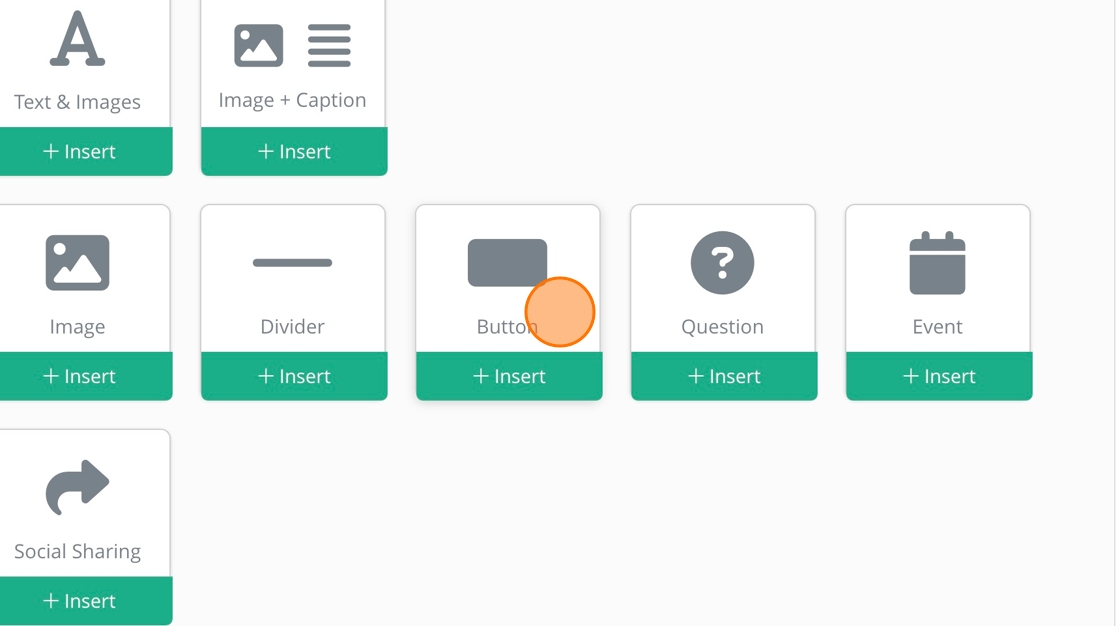The width and height of the screenshot is (1120, 626).
Task: Insert an Image + Caption block
Action: 294,152
